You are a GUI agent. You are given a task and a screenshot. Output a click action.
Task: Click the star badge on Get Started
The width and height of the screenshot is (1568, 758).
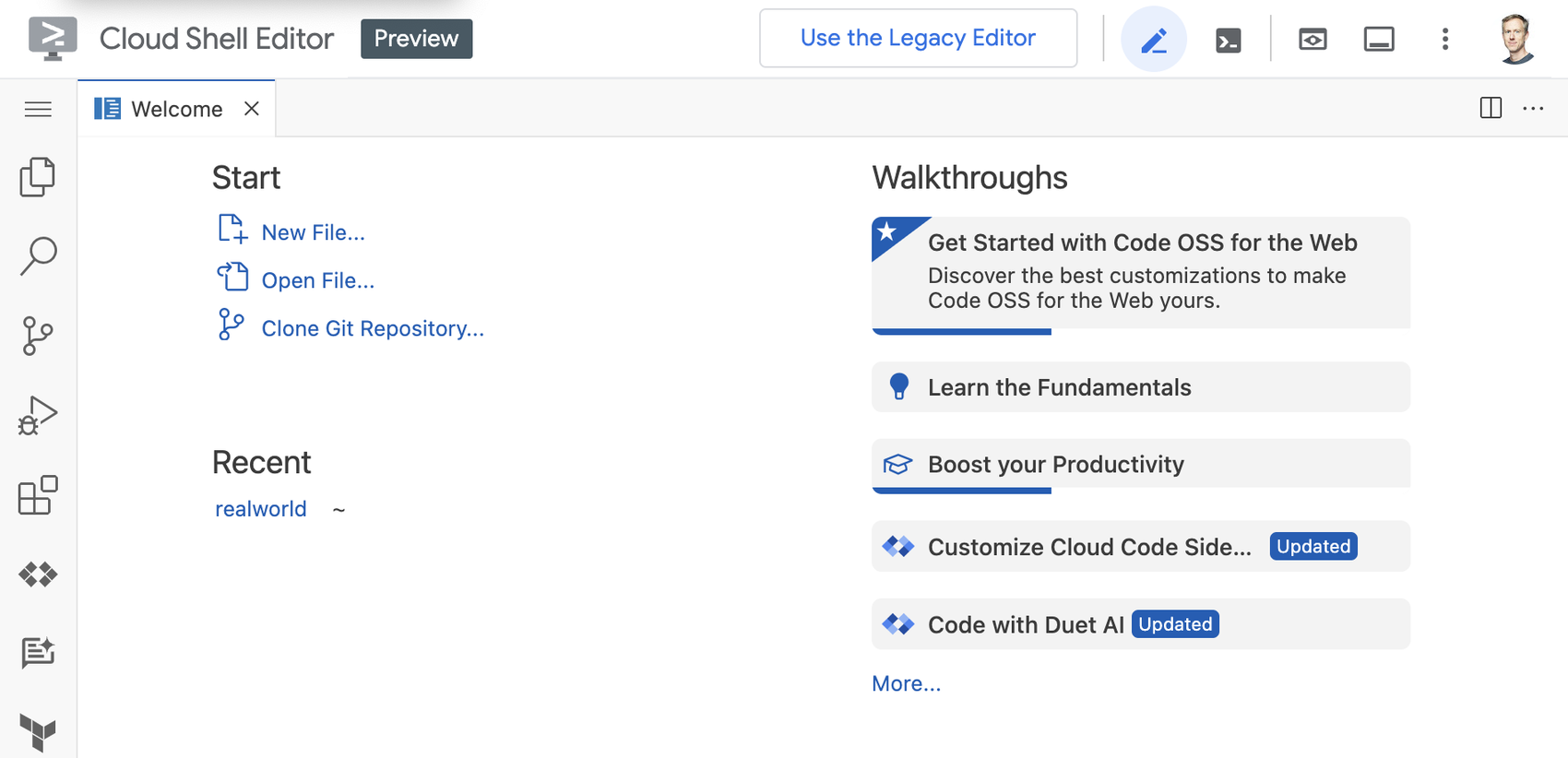[x=887, y=231]
